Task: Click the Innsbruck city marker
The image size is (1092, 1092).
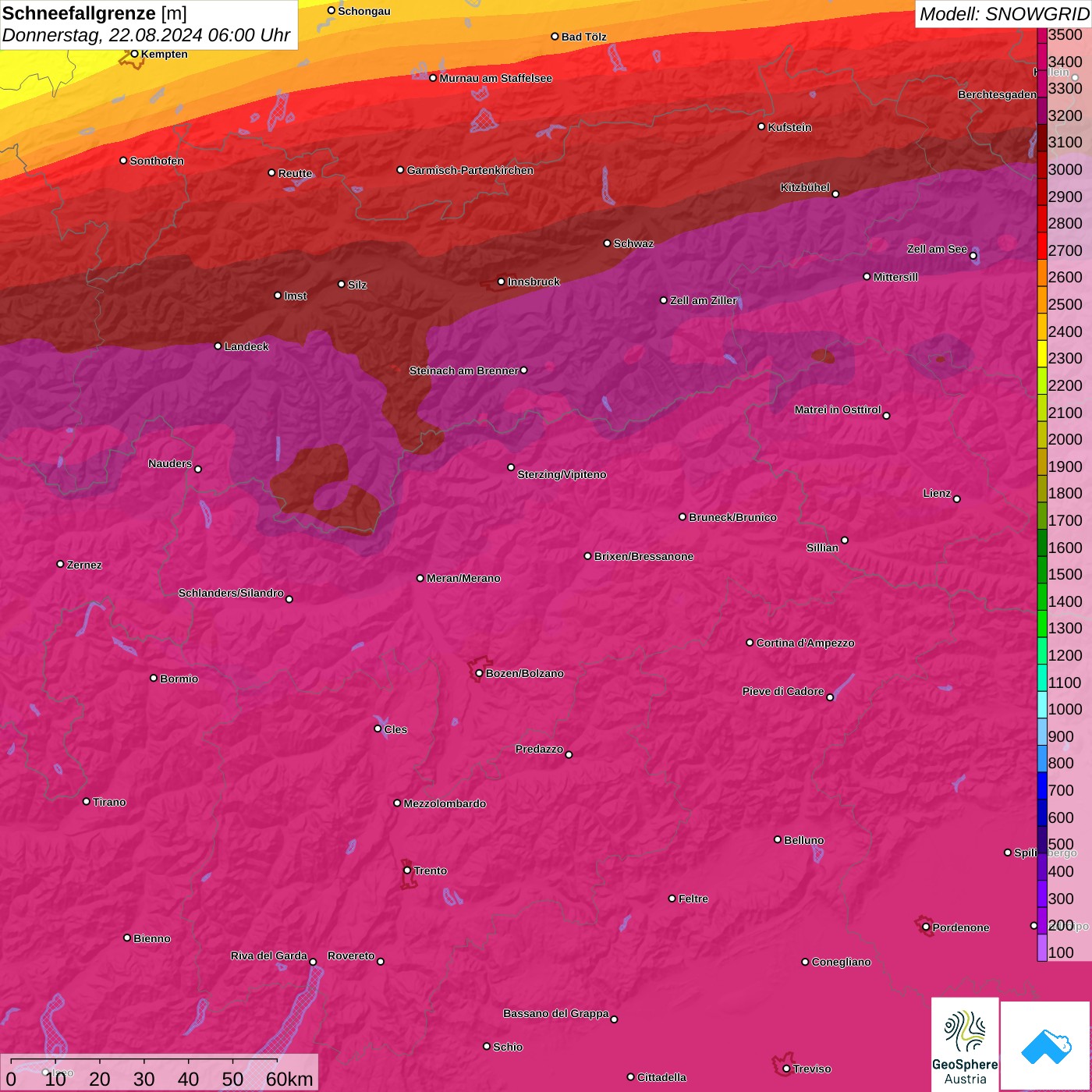Action: tap(502, 282)
